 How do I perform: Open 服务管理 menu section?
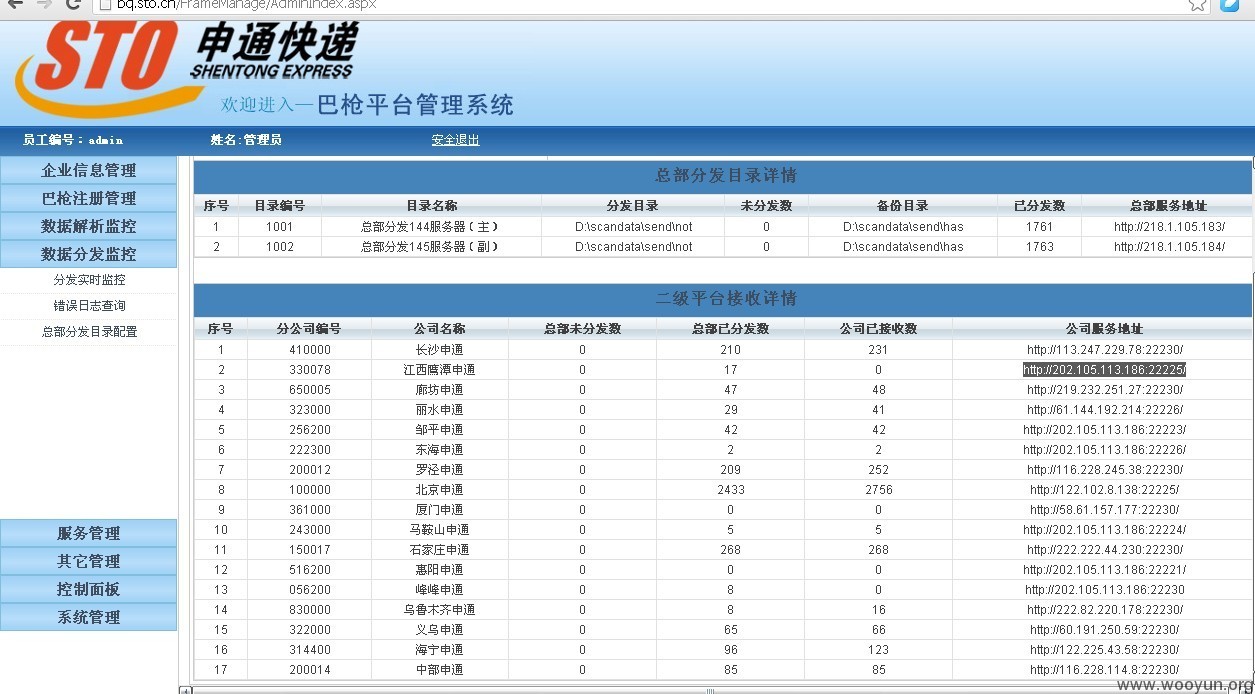point(89,533)
